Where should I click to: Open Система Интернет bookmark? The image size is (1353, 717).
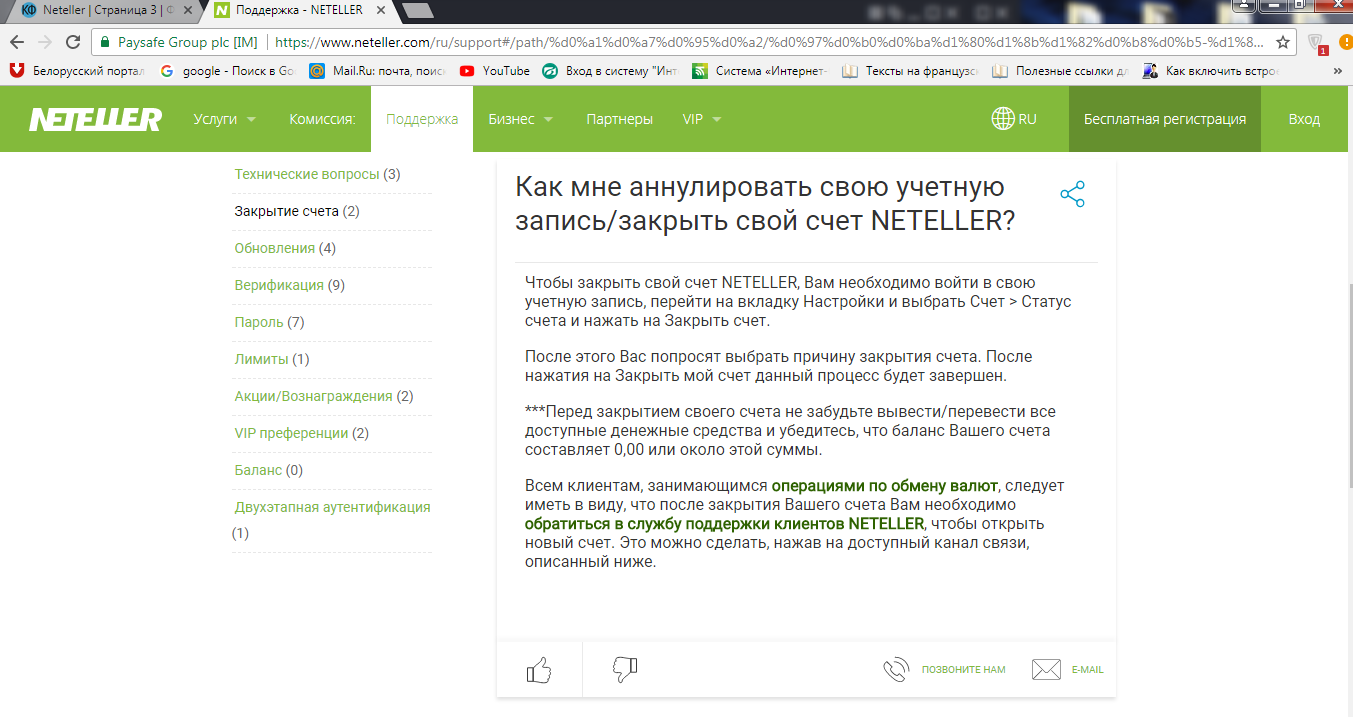click(761, 71)
